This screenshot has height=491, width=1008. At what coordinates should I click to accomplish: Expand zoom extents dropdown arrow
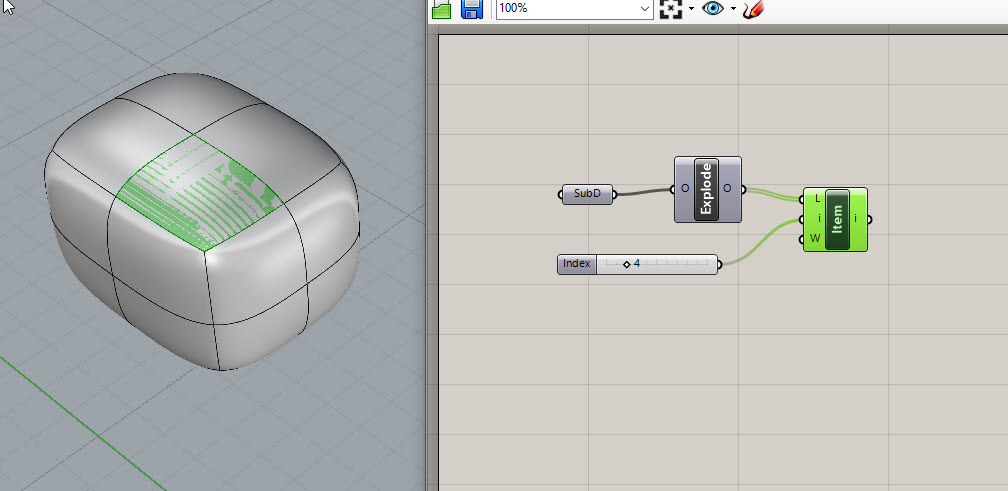(691, 9)
